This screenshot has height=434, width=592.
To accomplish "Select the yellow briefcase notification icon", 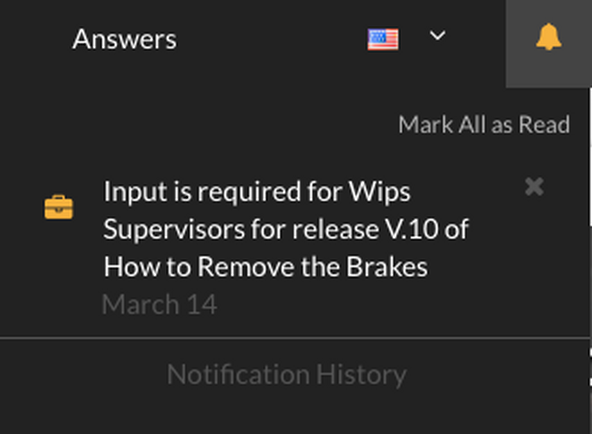I will (59, 207).
